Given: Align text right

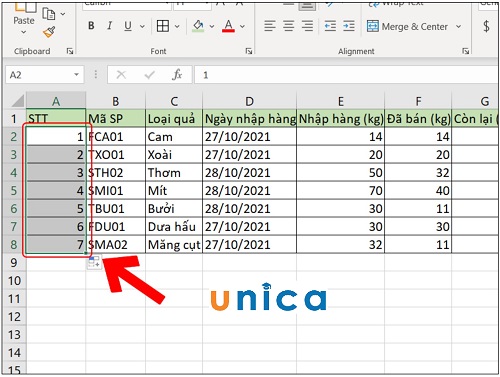Looking at the screenshot, I should [307, 26].
